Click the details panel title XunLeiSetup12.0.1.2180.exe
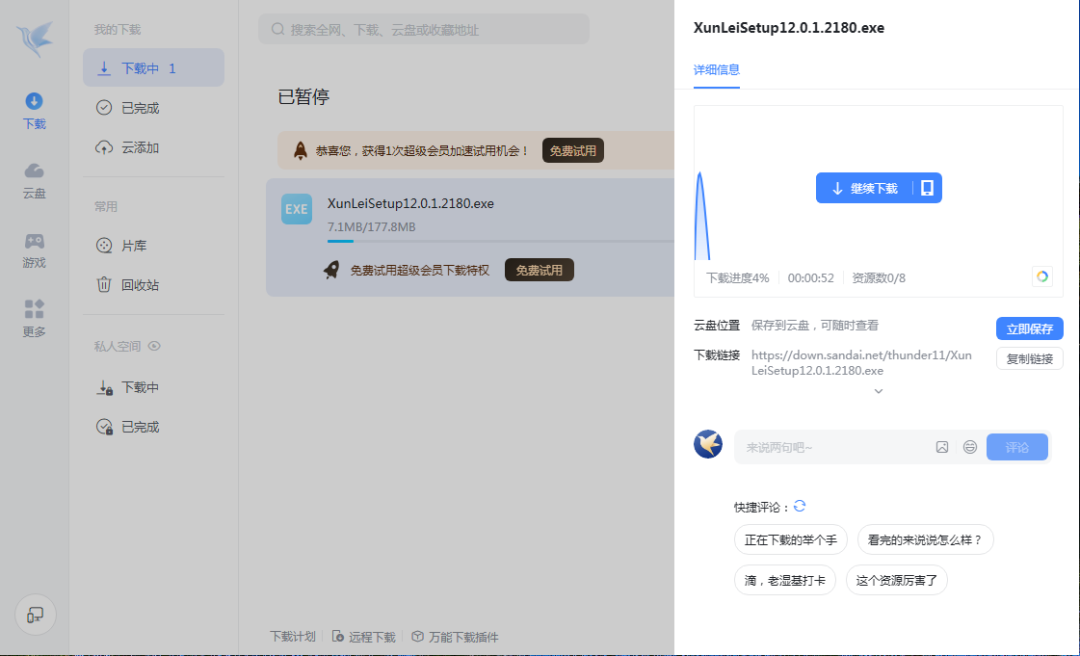The width and height of the screenshot is (1080, 656). 789,28
